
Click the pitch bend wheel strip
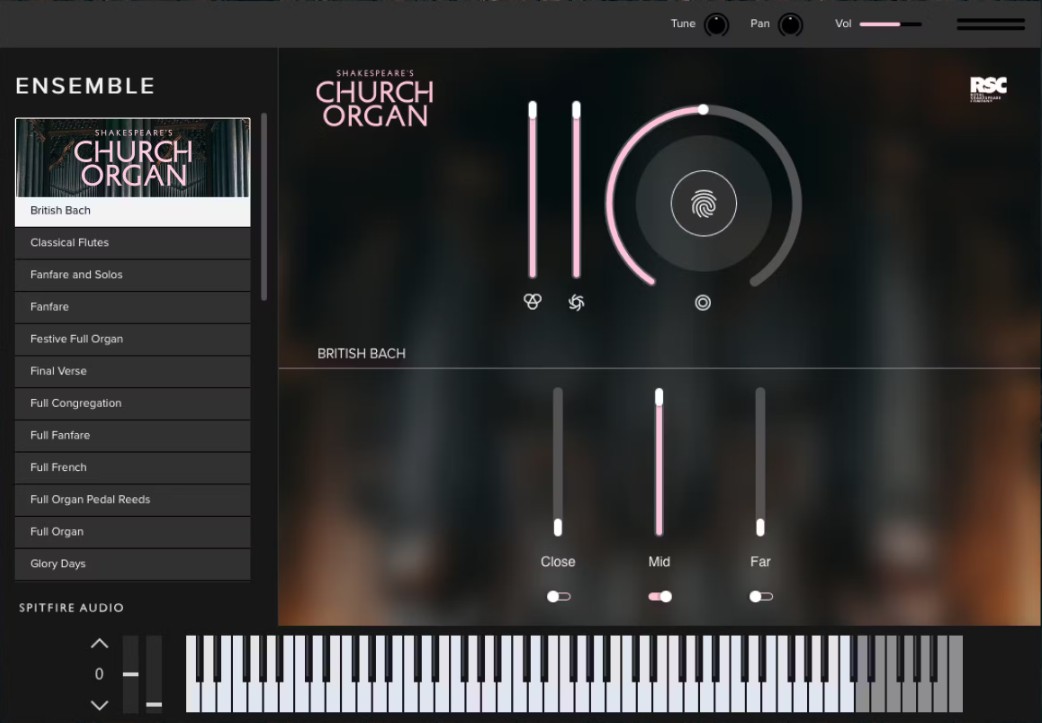click(131, 674)
